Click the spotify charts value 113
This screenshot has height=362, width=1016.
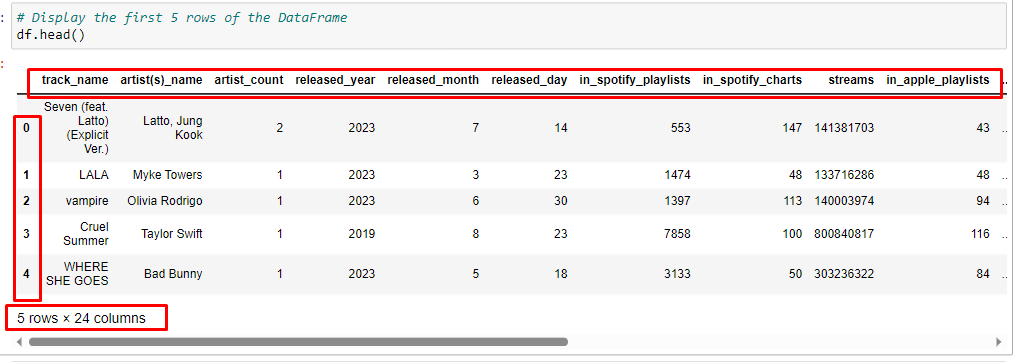[x=792, y=201]
